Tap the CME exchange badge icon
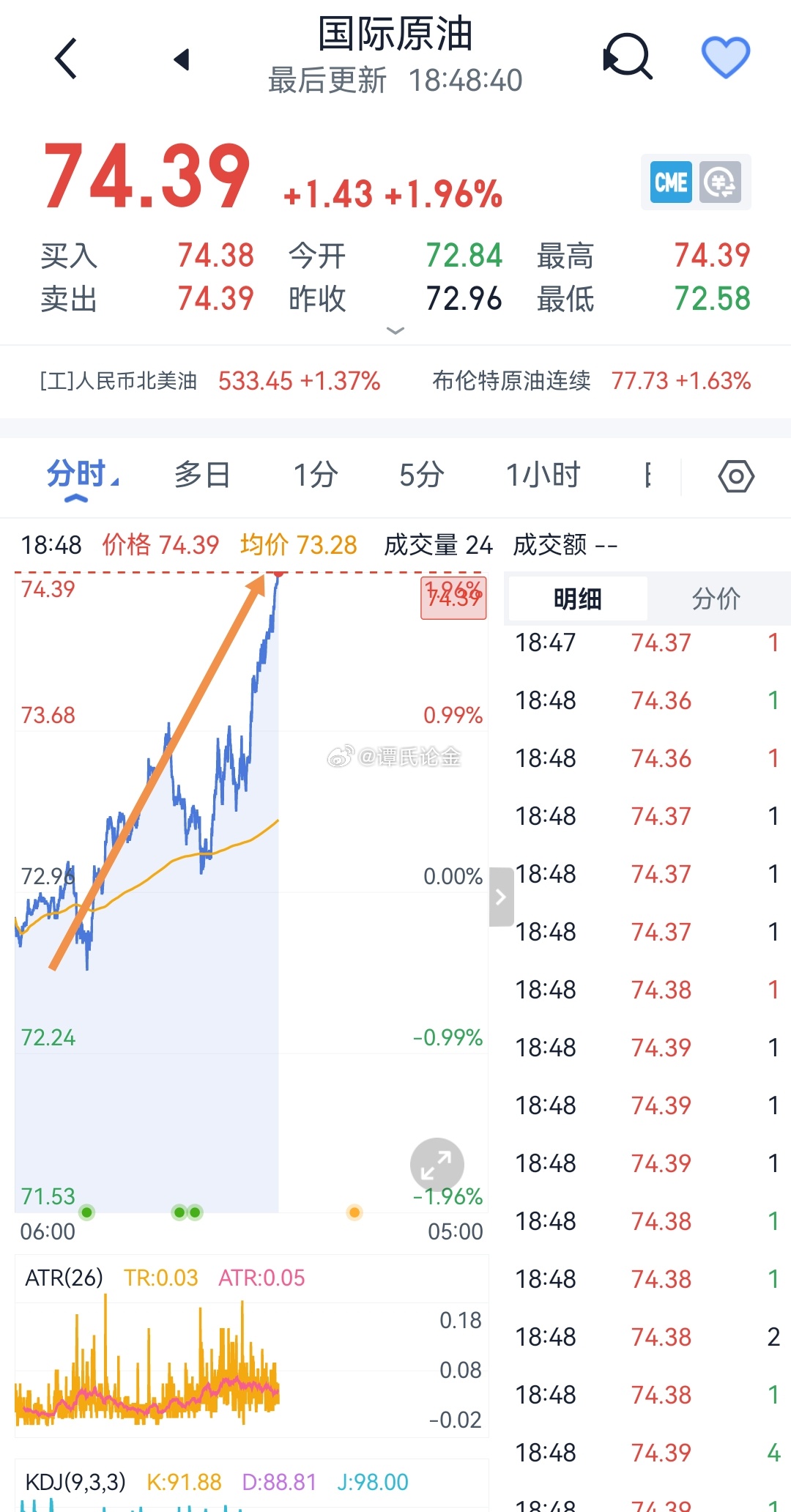 point(671,182)
